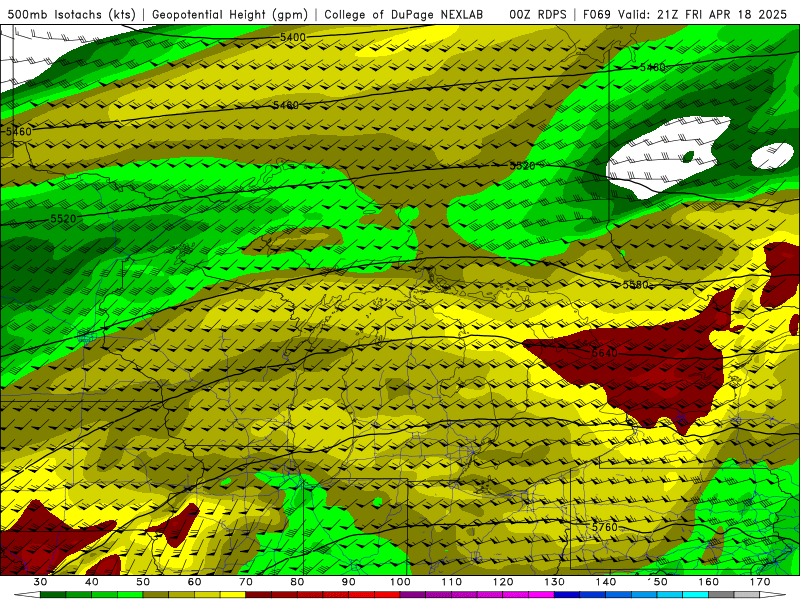
Task: Click the 60 value on the color scale
Action: [194, 582]
